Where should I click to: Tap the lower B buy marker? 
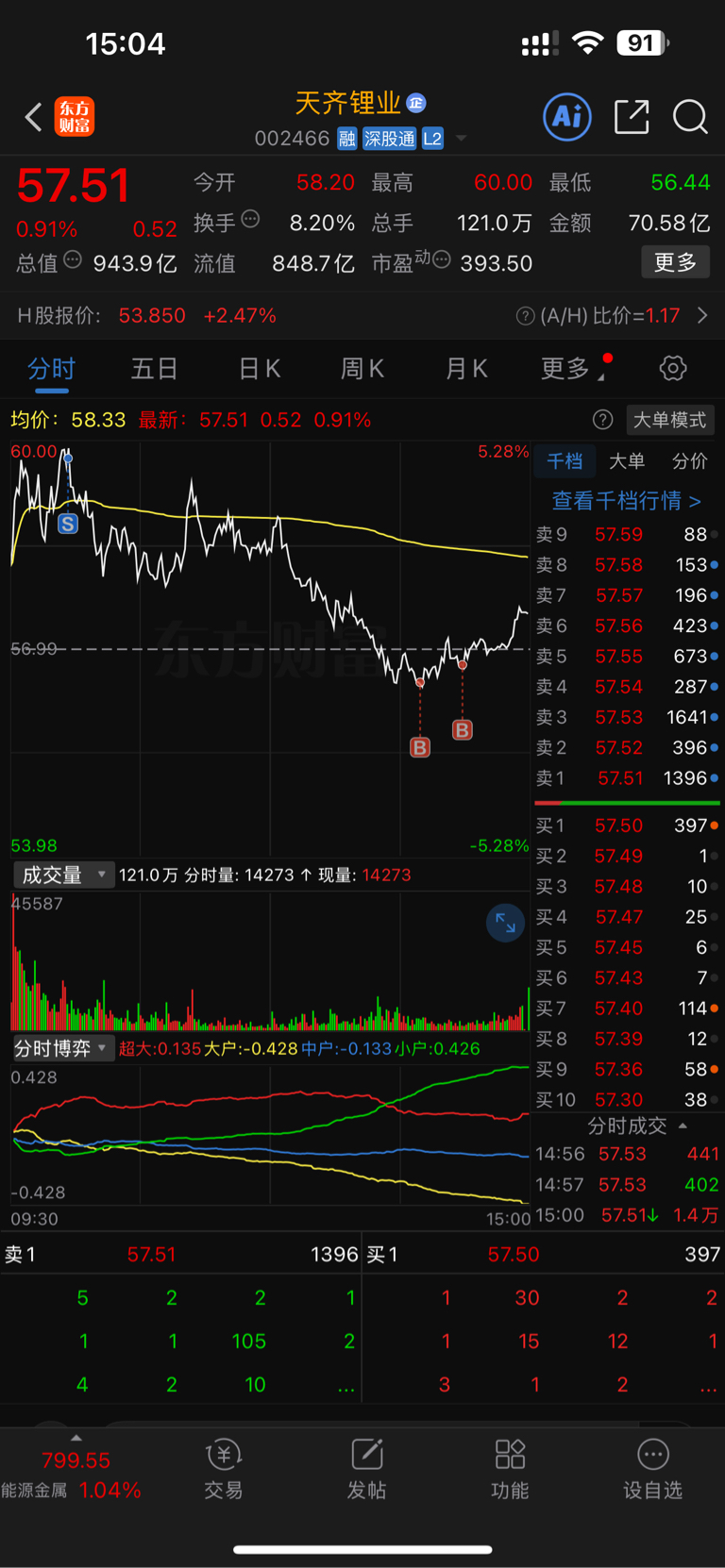click(x=420, y=747)
